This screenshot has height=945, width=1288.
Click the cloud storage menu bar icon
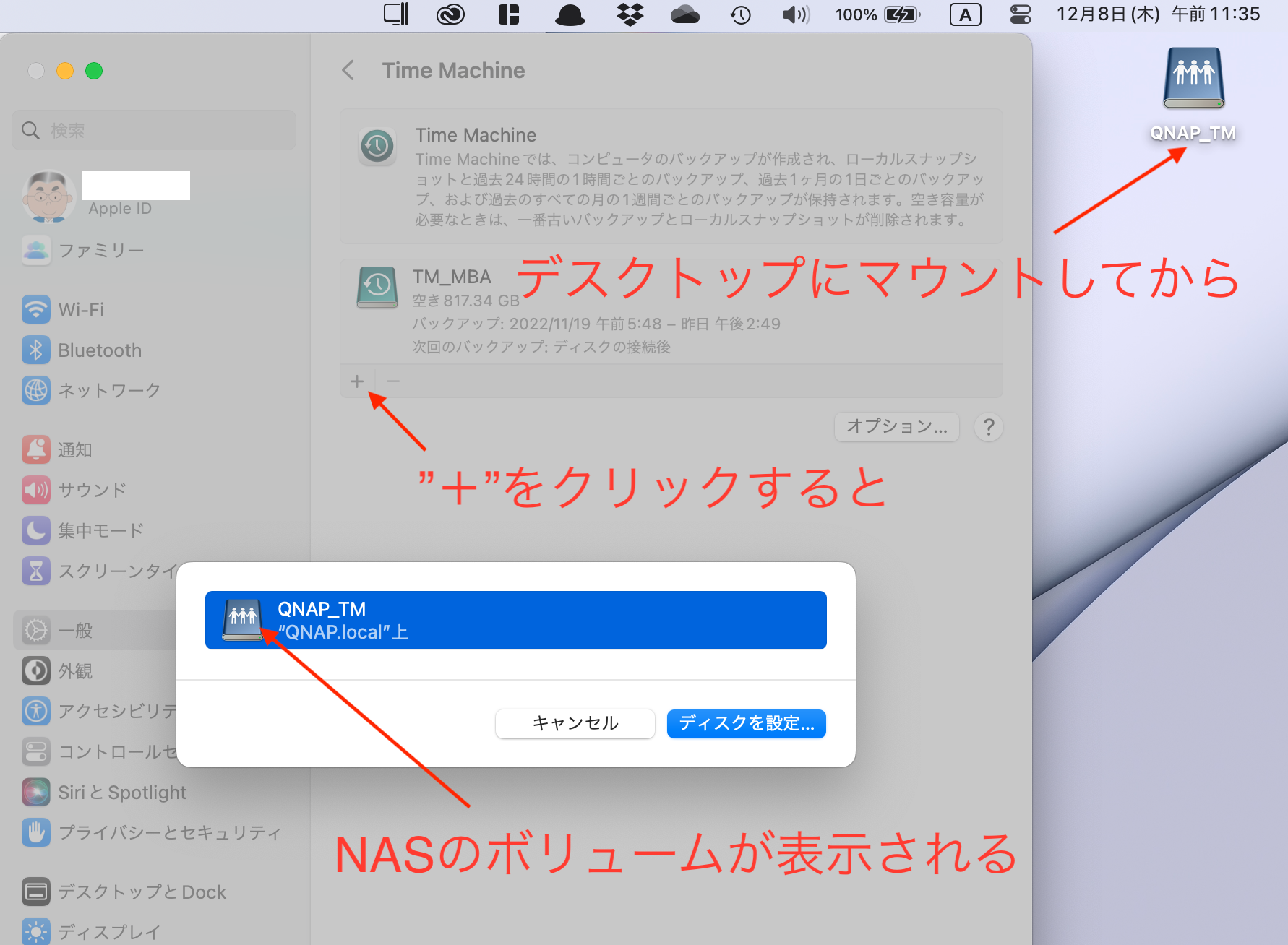684,14
